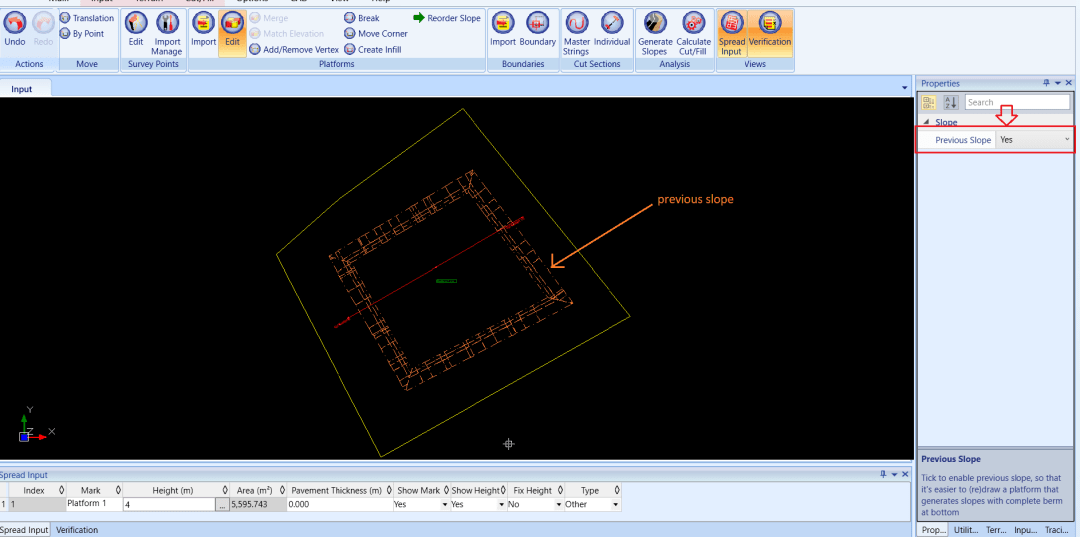Click Pavement Thickness cell 0.000
This screenshot has height=537, width=1080.
point(340,505)
